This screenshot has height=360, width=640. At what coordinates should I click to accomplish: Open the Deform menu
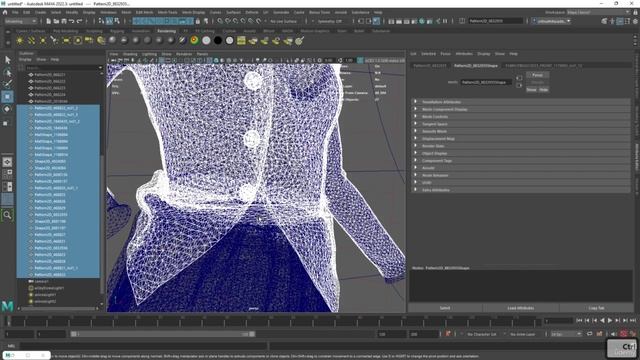252,12
